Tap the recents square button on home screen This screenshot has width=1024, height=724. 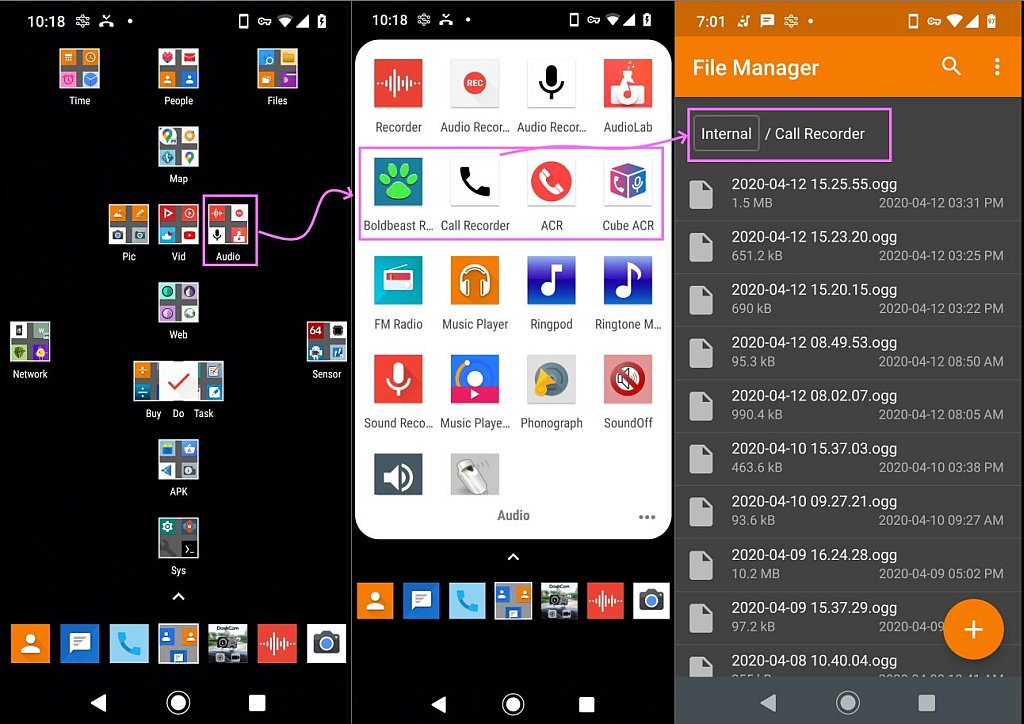[257, 703]
